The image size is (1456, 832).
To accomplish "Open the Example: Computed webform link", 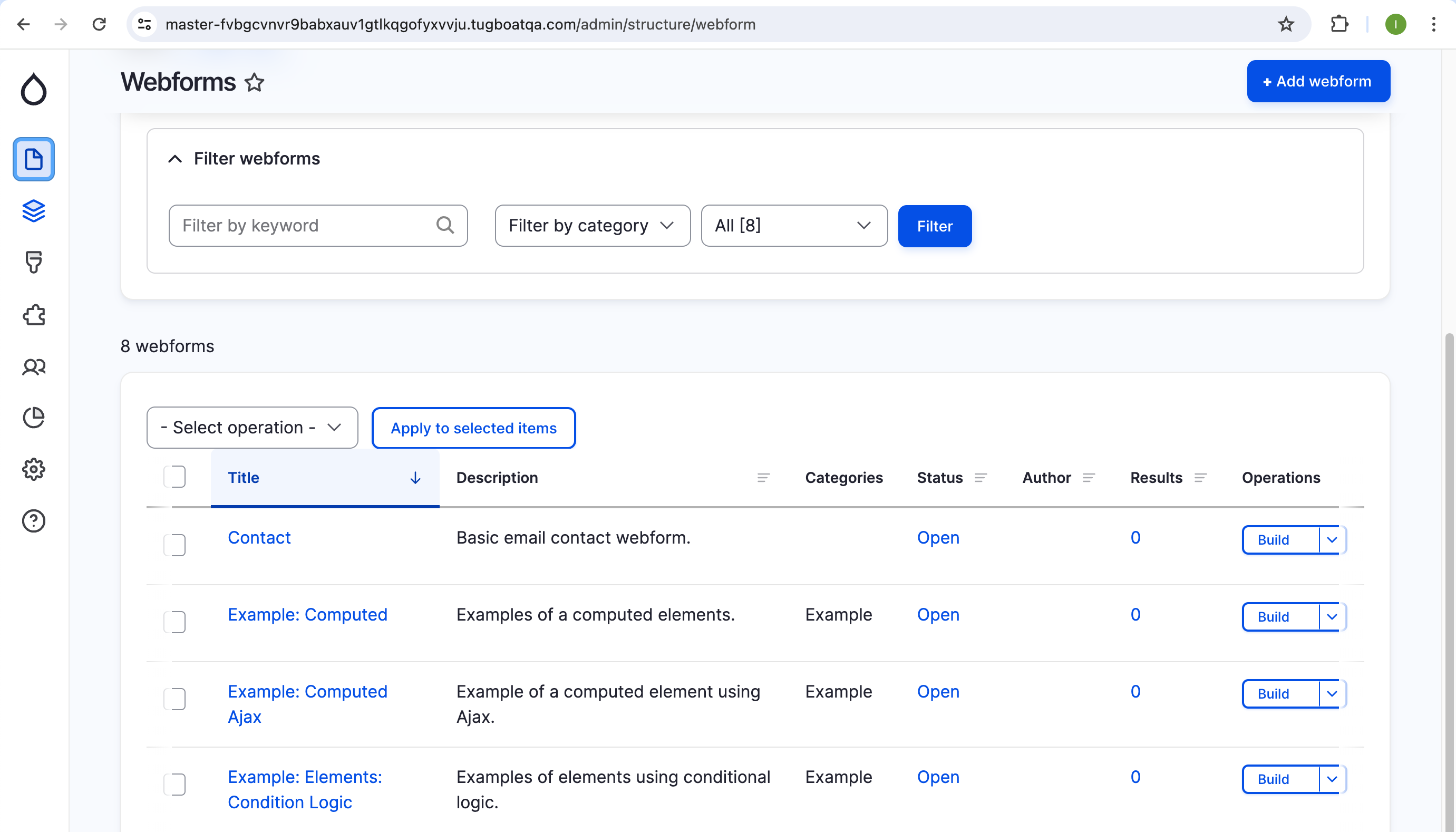I will click(x=307, y=614).
